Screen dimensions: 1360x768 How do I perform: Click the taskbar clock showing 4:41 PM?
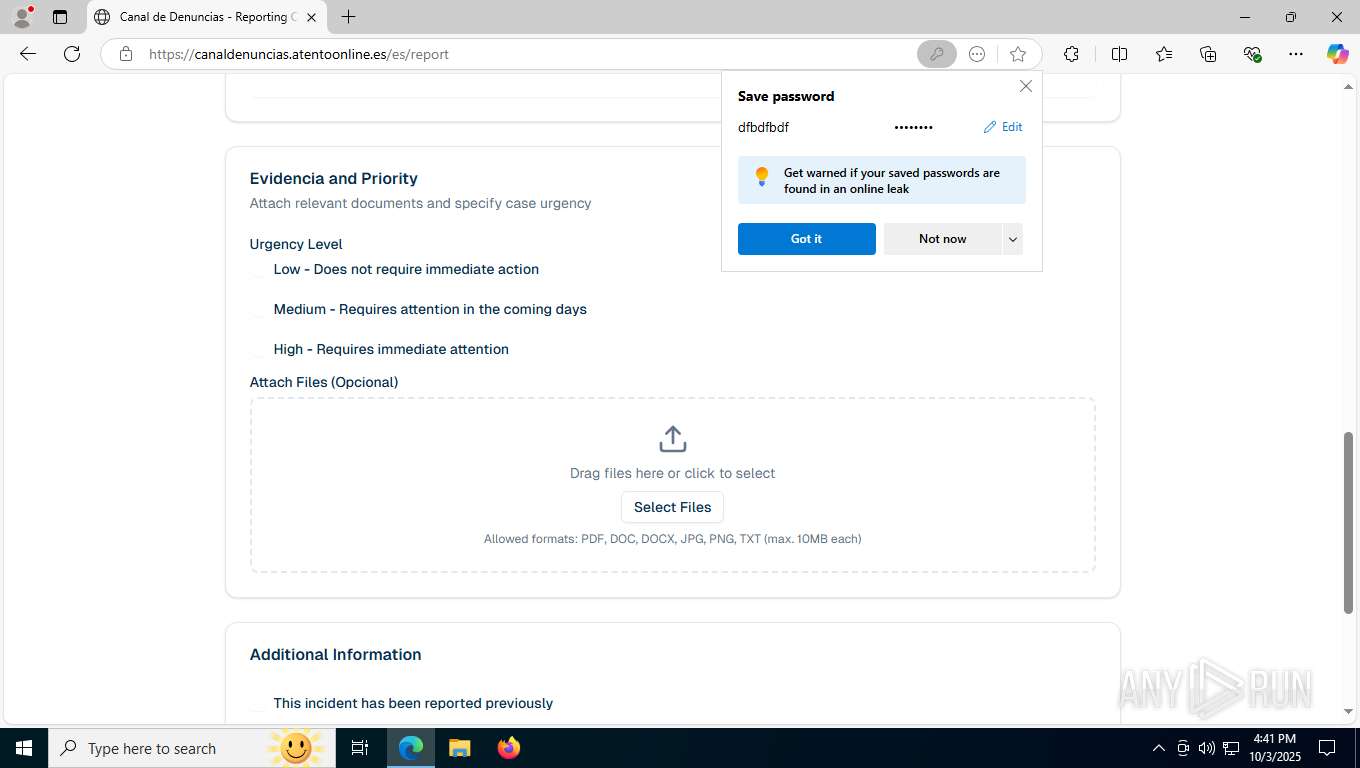(x=1274, y=748)
